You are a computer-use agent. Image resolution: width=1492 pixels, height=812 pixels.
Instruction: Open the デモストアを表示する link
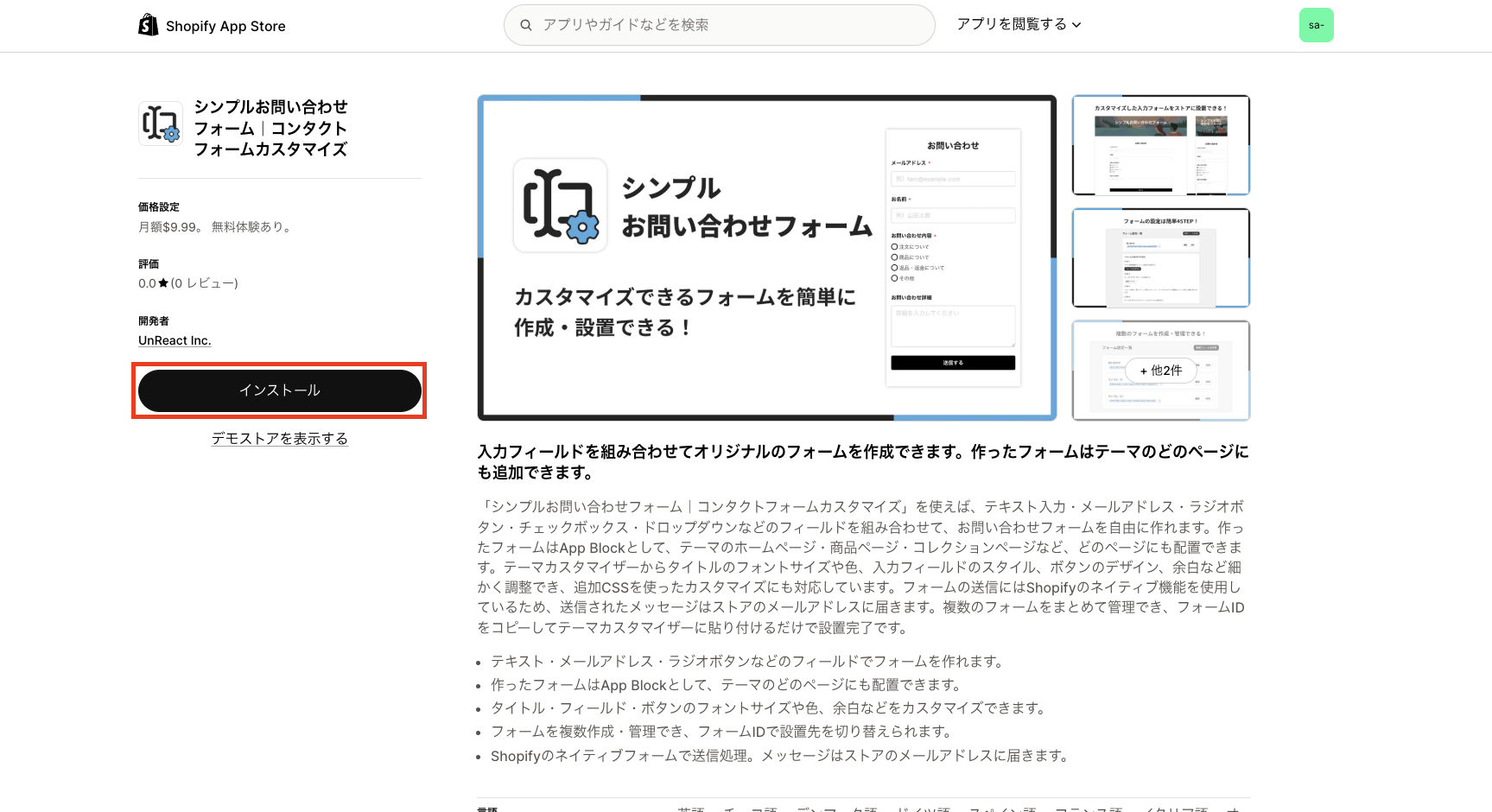[x=280, y=439]
